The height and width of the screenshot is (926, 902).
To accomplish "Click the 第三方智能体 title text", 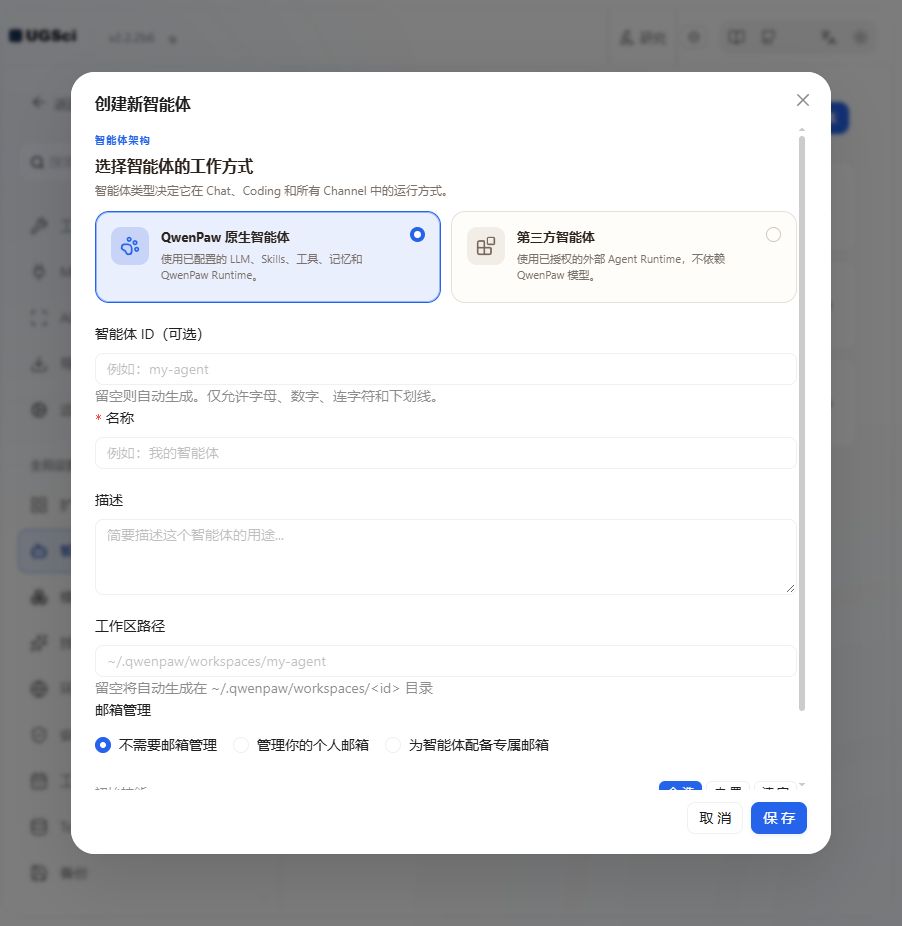I will [555, 237].
